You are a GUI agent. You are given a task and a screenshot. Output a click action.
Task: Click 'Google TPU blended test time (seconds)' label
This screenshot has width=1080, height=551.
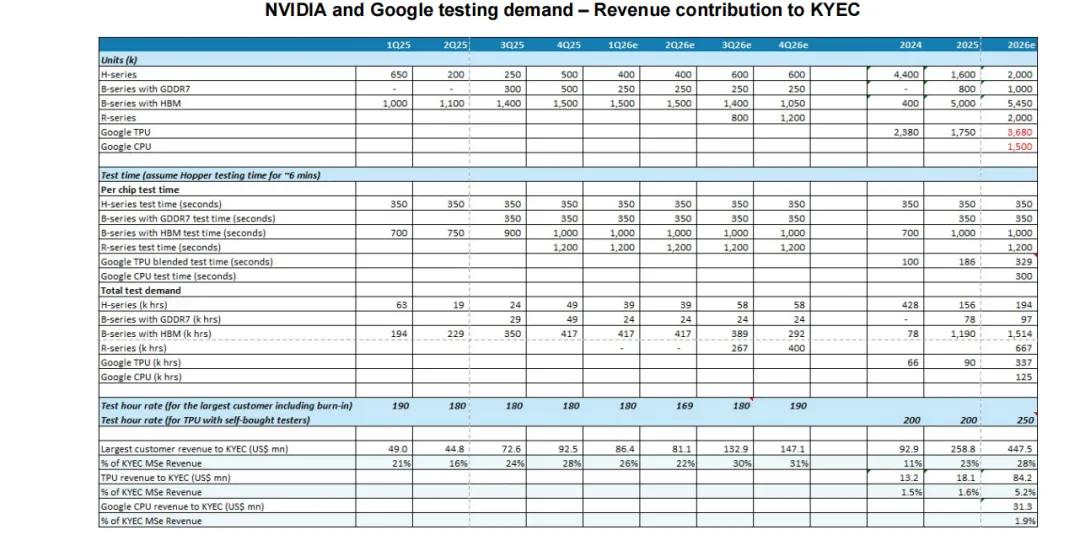(x=187, y=262)
